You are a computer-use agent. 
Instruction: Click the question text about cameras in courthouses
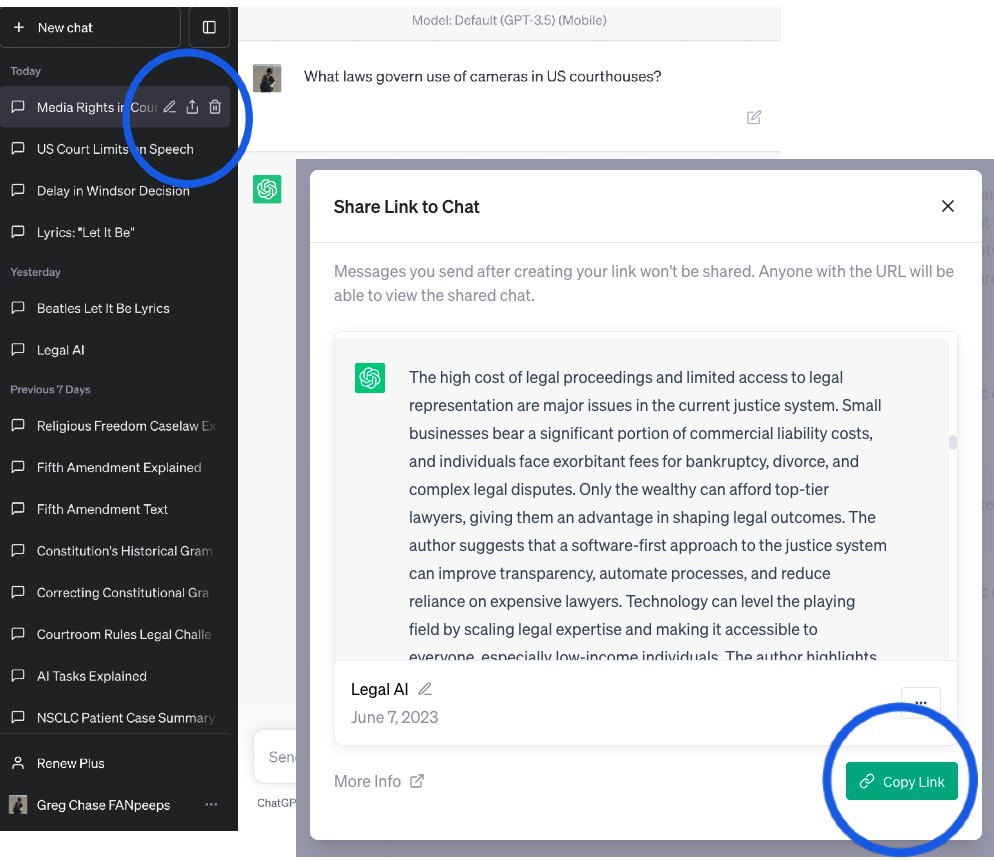[482, 76]
